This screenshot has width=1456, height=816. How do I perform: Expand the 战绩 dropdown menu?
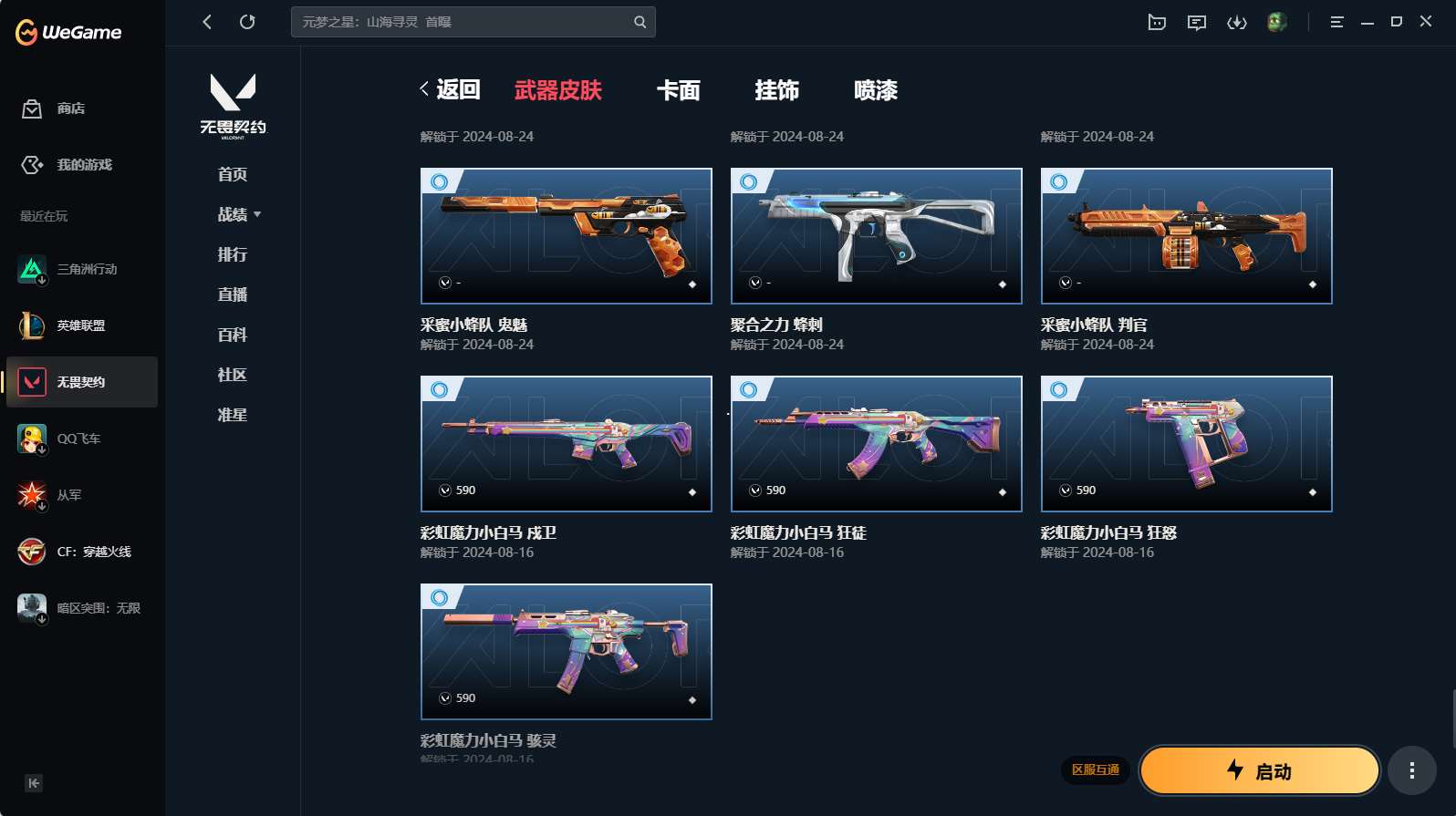239,214
